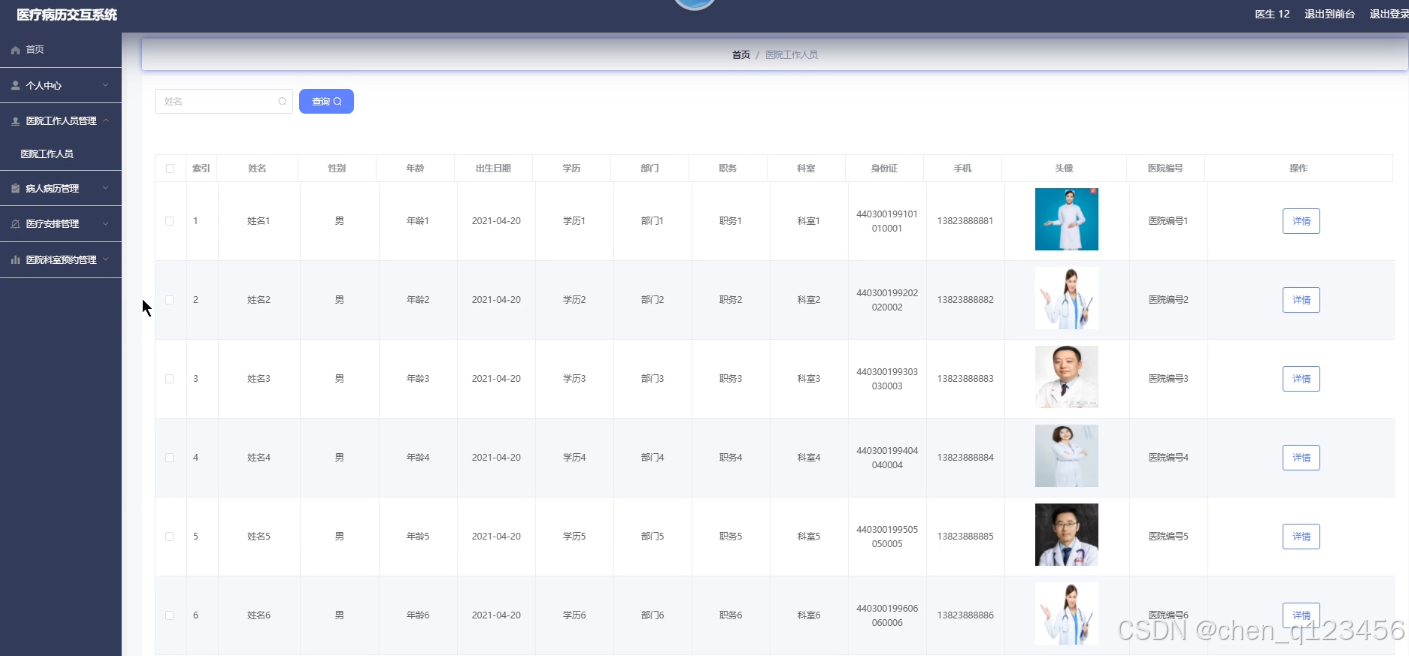
Task: Click the 年龄3 cell
Action: pyautogui.click(x=417, y=379)
